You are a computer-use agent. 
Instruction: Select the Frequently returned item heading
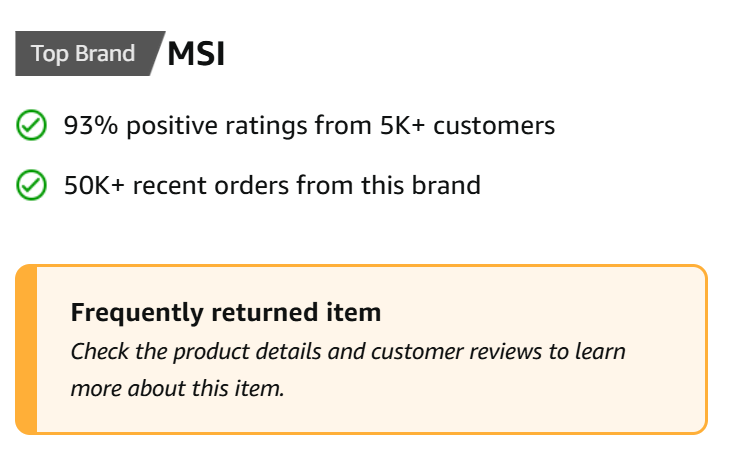(x=226, y=313)
